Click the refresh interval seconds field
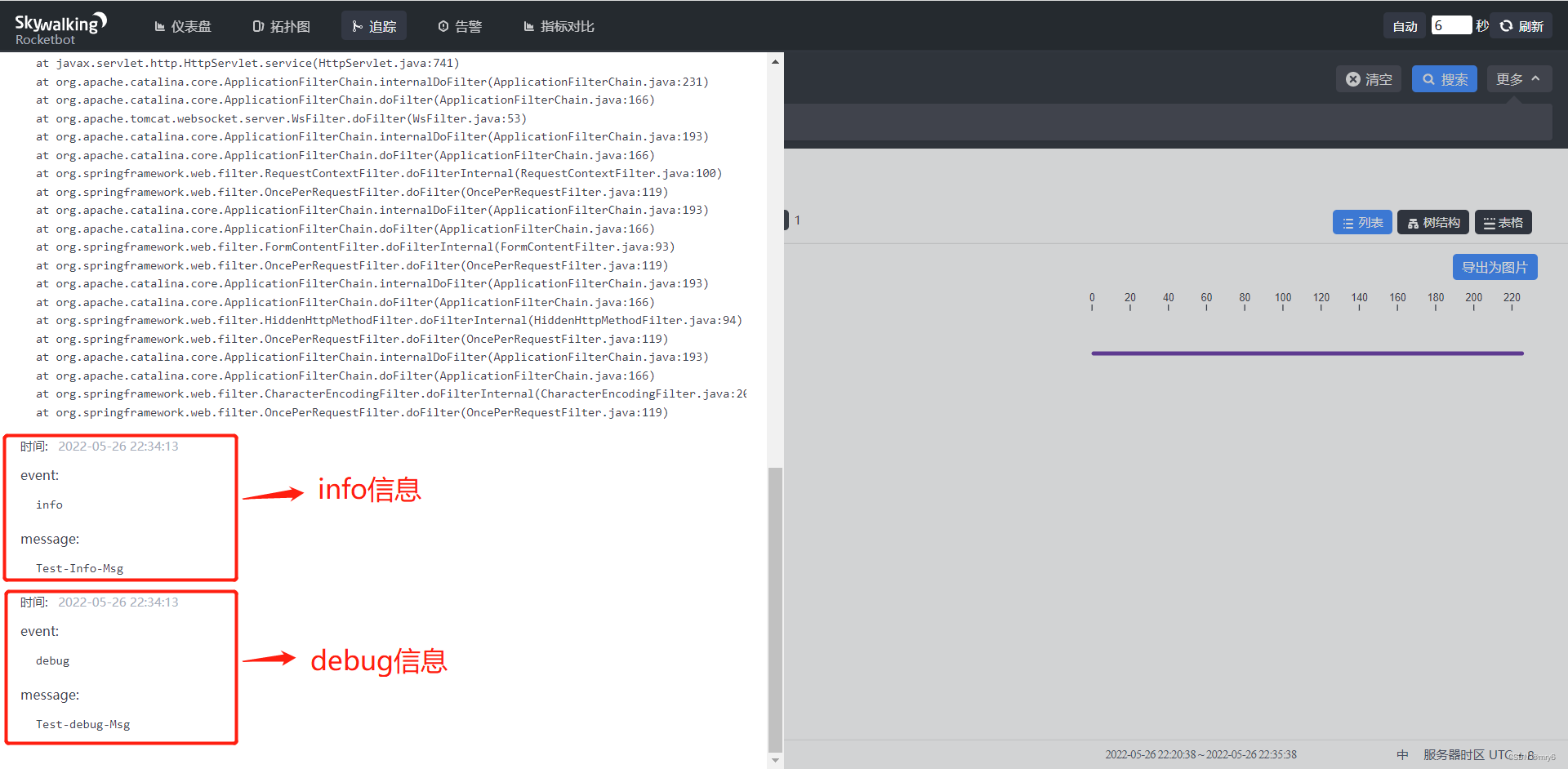The width and height of the screenshot is (1568, 769). pyautogui.click(x=1451, y=25)
